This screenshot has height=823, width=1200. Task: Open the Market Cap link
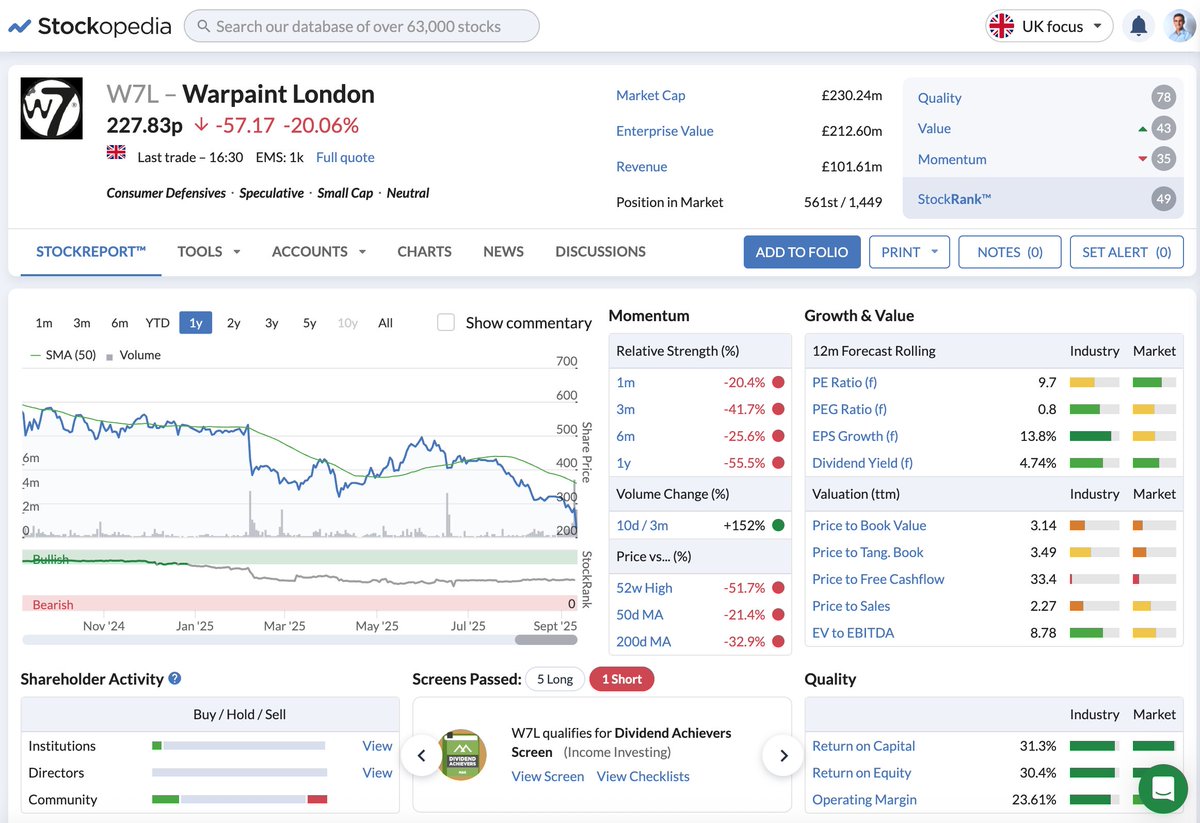pos(651,95)
